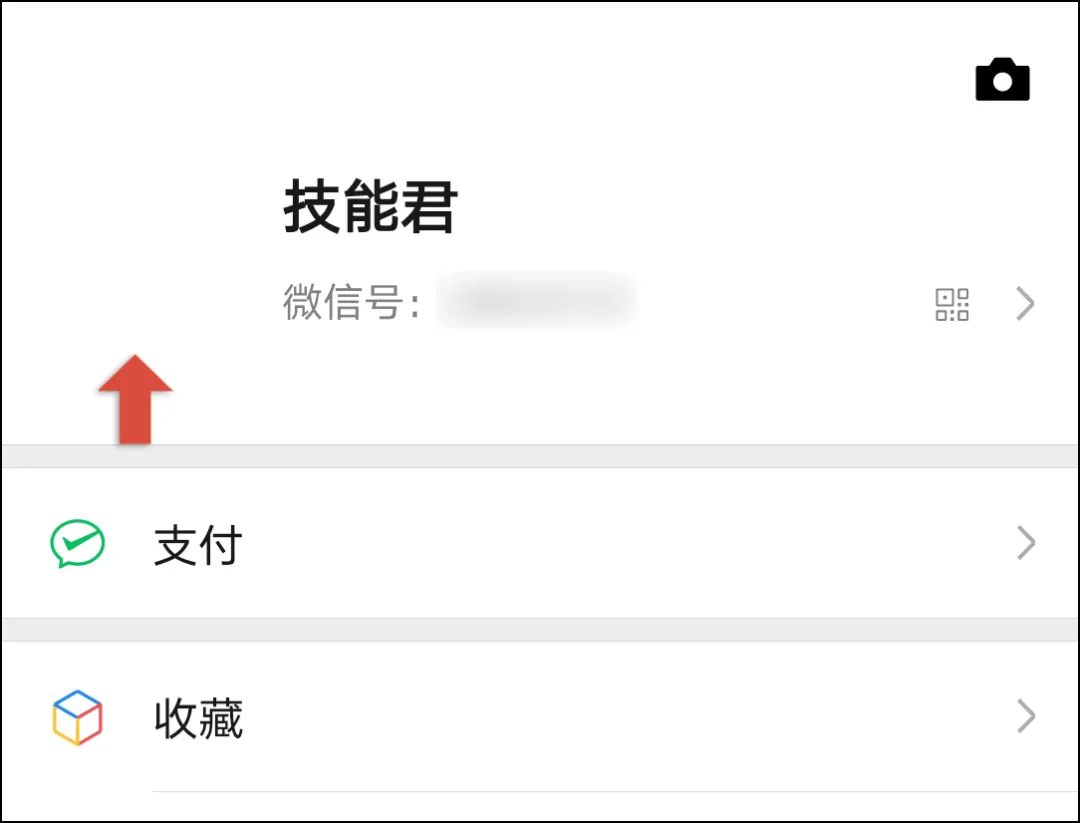The width and height of the screenshot is (1080, 823).
Task: Tap the username 技能君
Action: 371,205
